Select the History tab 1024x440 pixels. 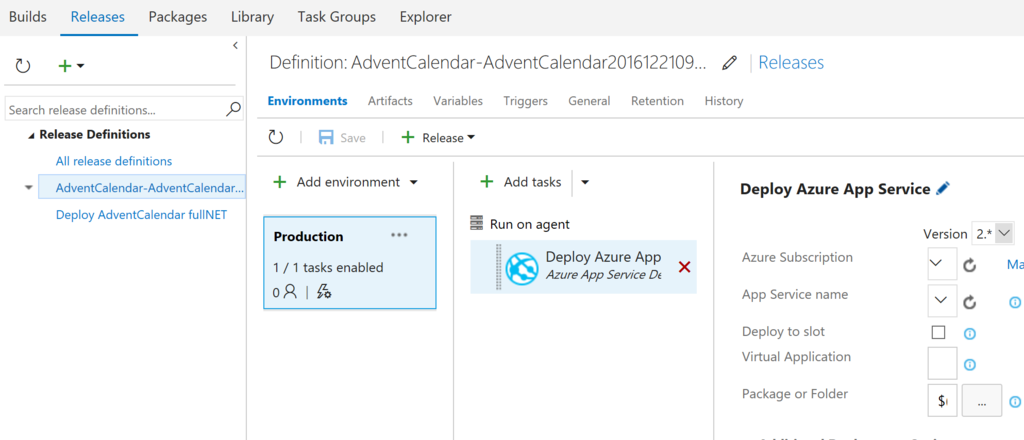[x=724, y=101]
